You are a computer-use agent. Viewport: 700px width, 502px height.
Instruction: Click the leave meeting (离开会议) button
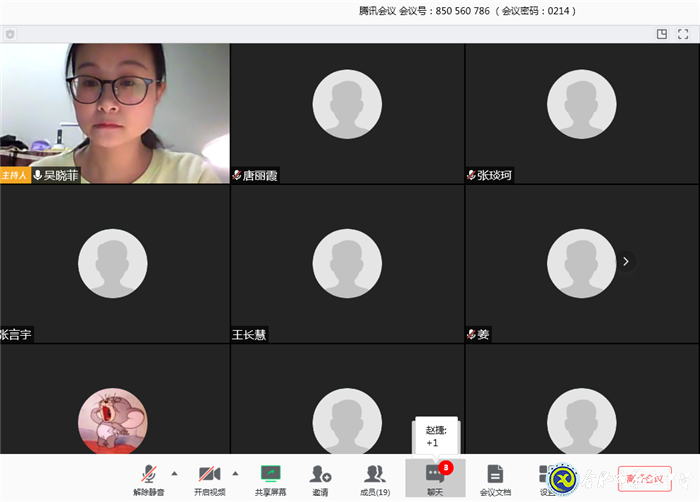coord(644,478)
